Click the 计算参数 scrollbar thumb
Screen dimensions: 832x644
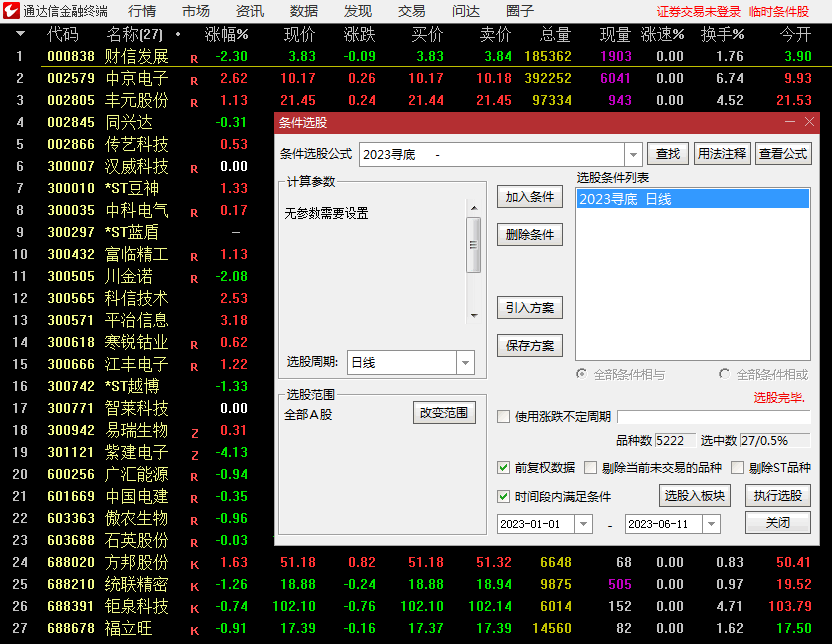pyautogui.click(x=474, y=245)
